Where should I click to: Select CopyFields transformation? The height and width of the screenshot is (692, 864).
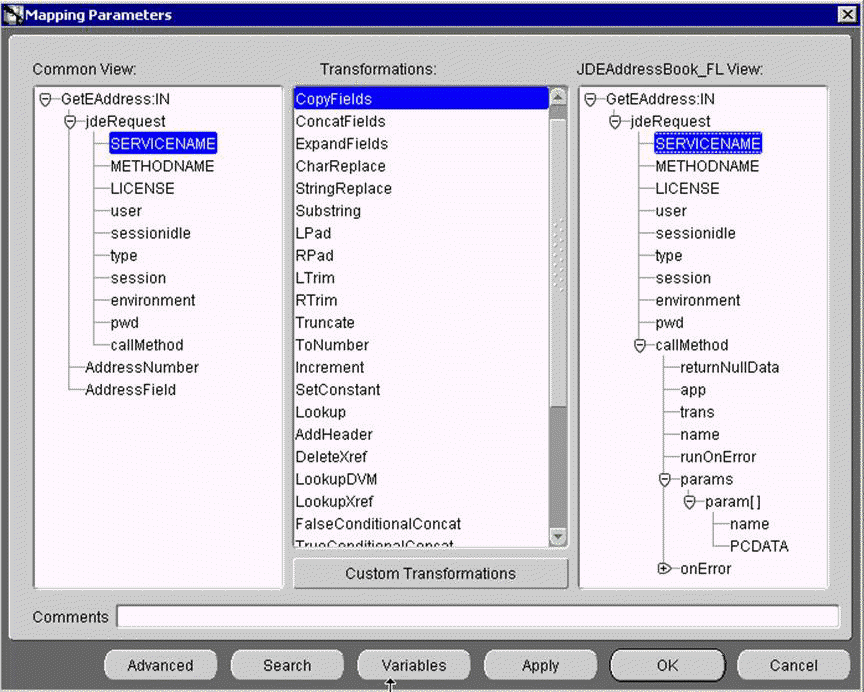click(422, 99)
